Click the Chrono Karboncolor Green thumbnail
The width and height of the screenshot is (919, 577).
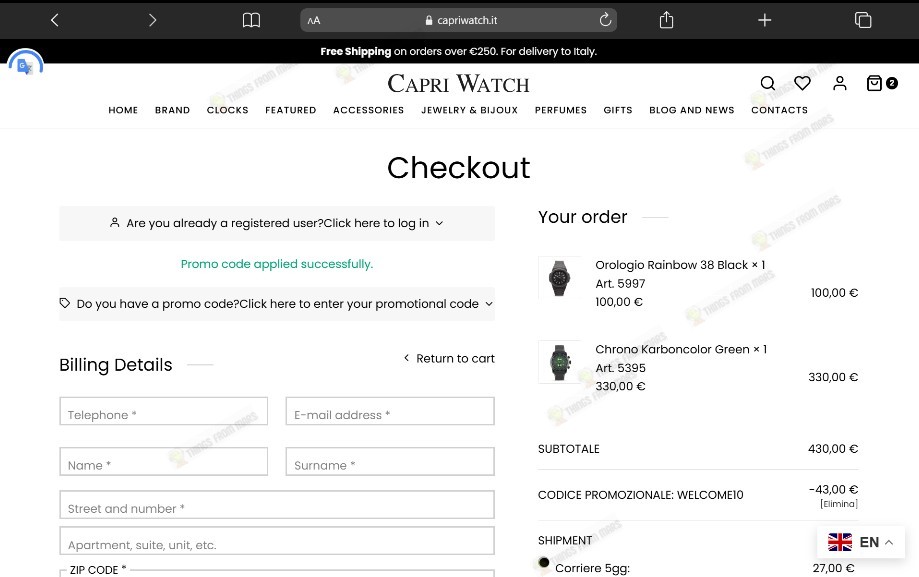click(559, 362)
